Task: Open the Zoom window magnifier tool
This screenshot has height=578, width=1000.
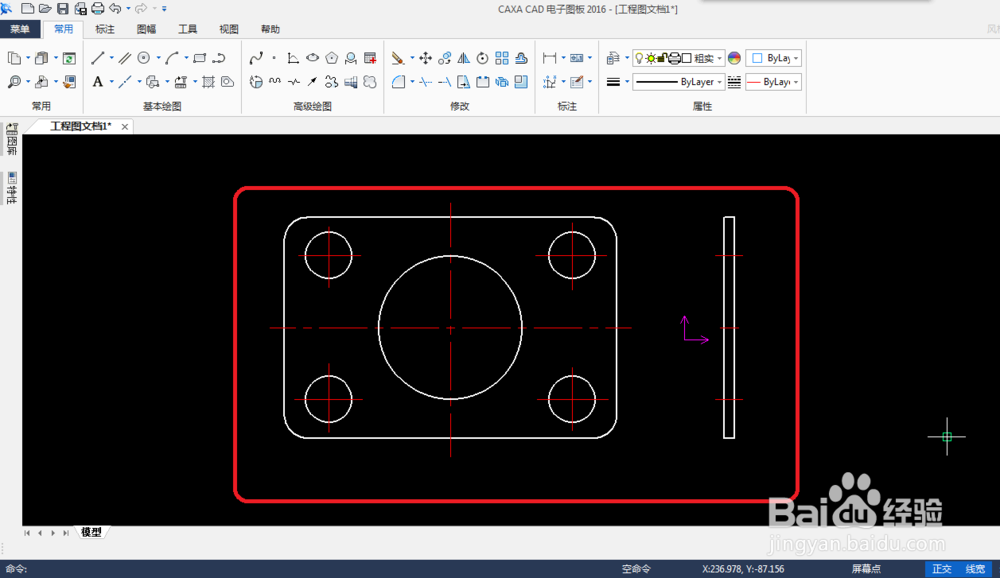Action: (x=14, y=82)
